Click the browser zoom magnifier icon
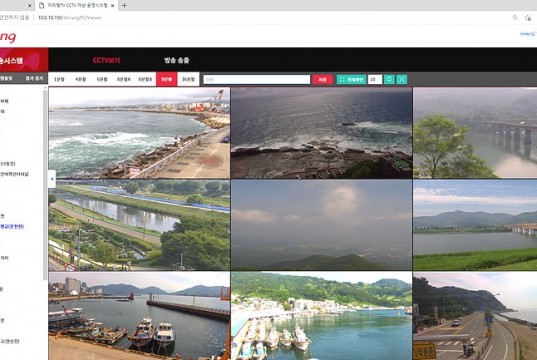This screenshot has width=537, height=360. pos(515,17)
